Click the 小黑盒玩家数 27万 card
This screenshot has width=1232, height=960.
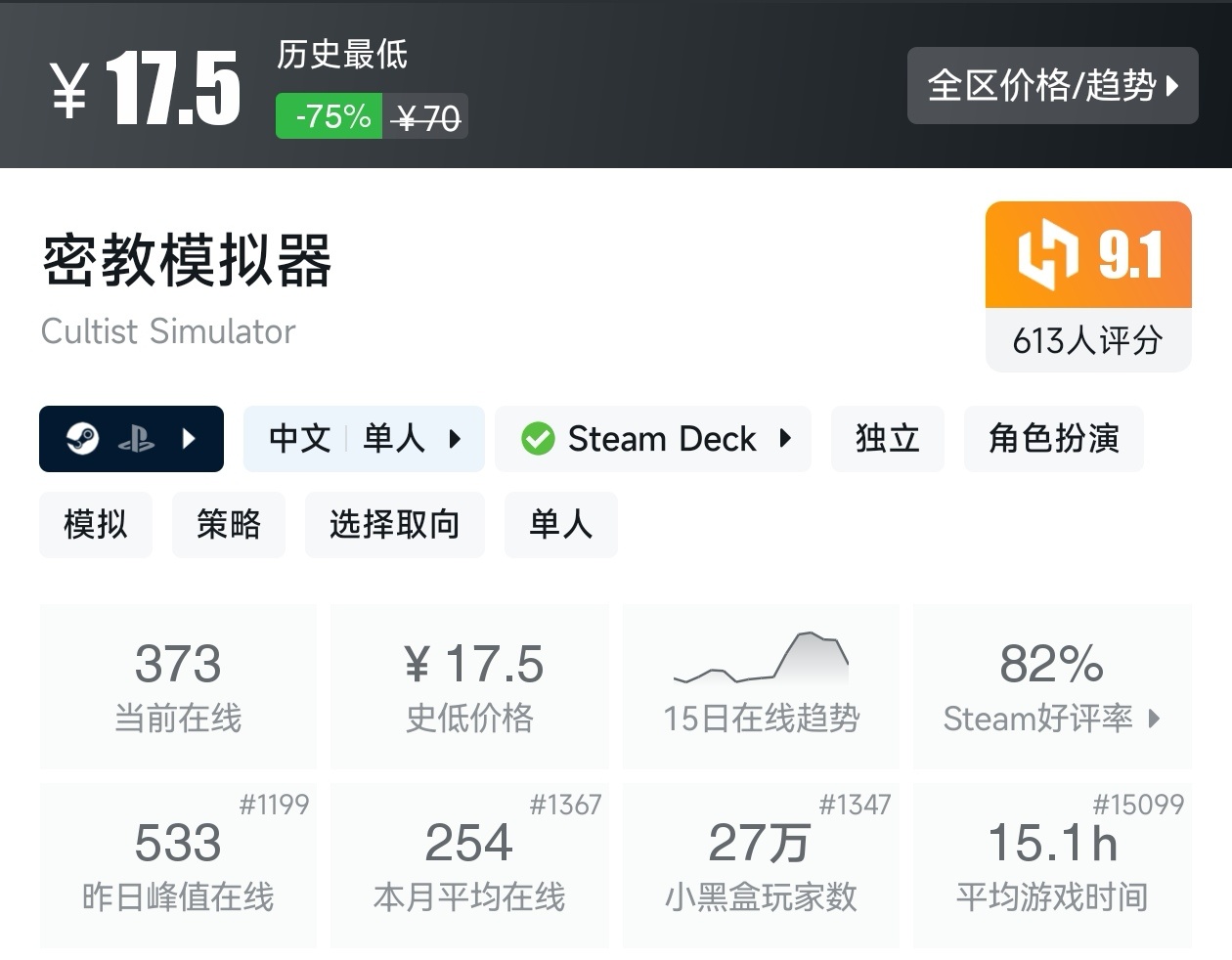coord(761,864)
